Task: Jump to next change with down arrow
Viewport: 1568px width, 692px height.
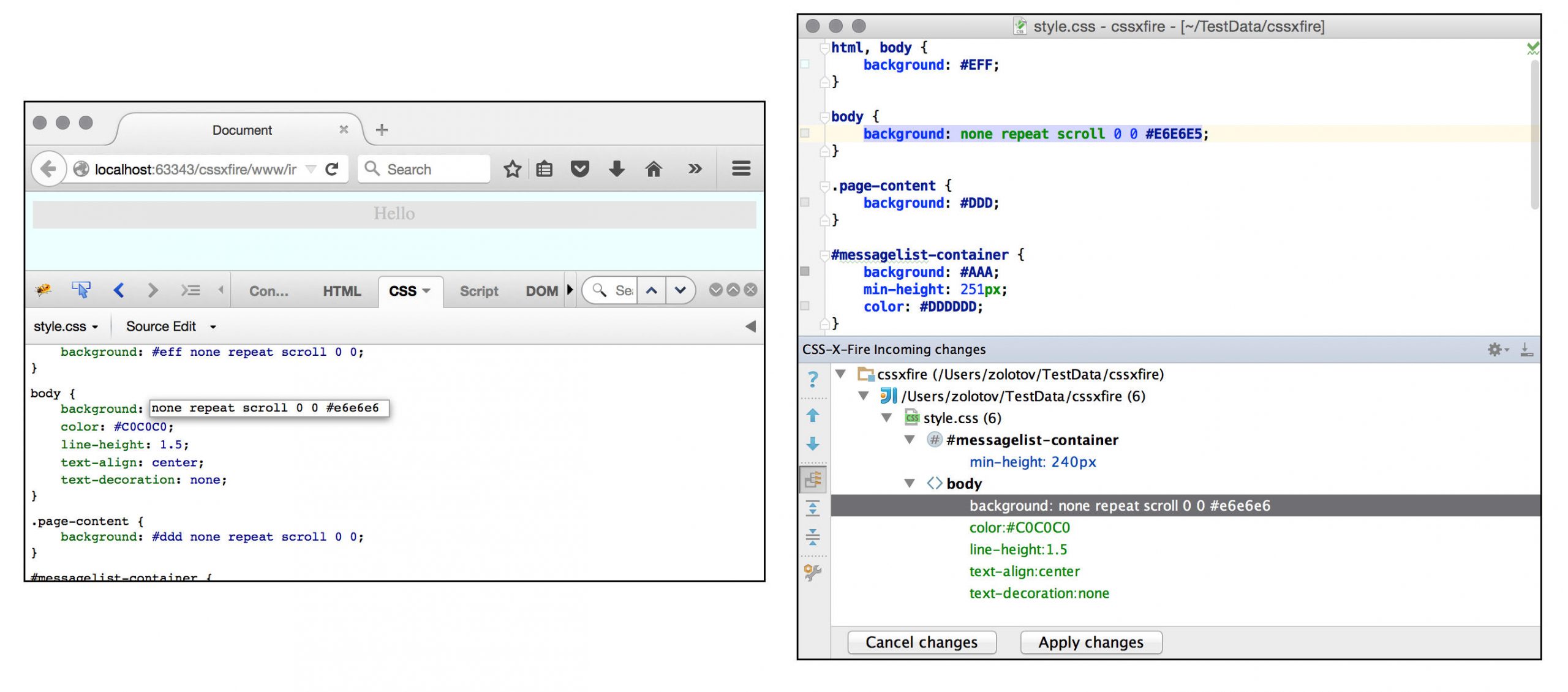Action: coord(813,444)
